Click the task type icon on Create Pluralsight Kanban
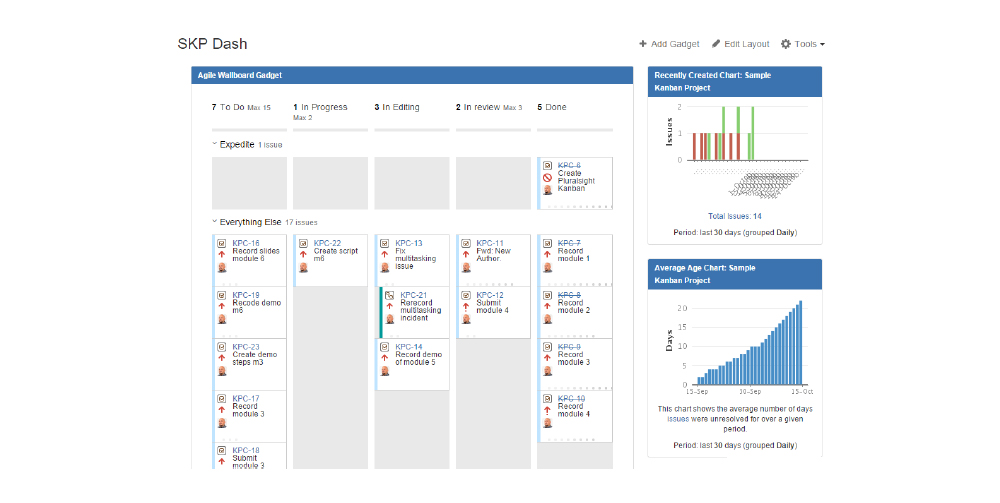The image size is (1000, 503). (547, 166)
